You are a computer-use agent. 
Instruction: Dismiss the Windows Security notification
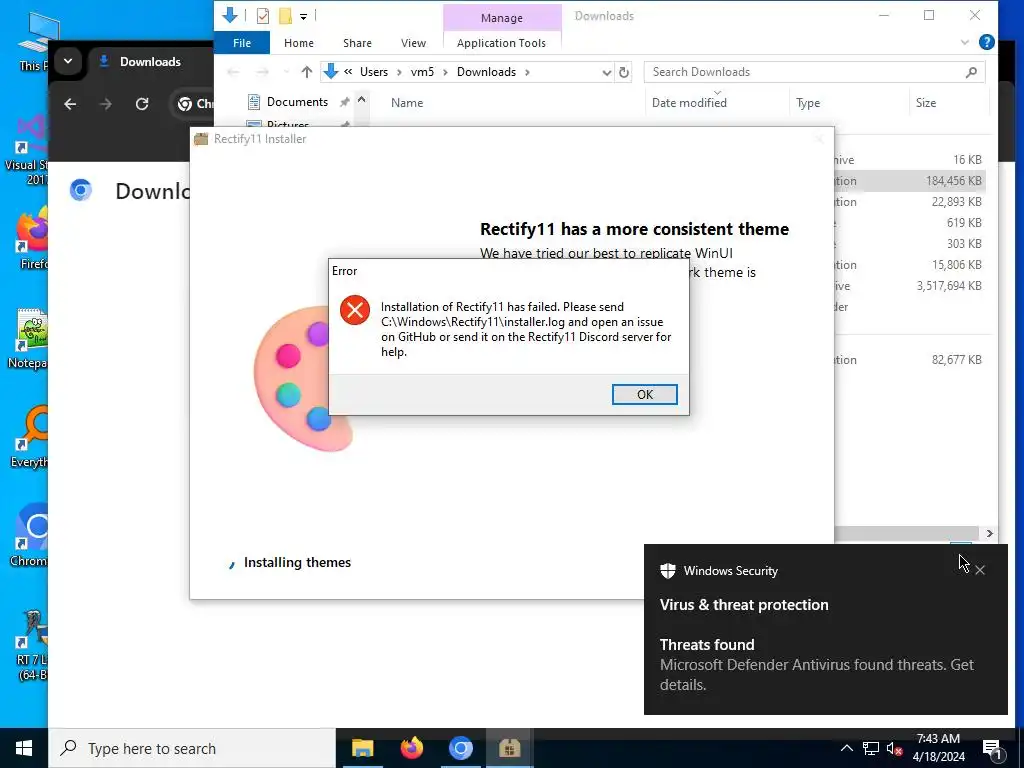click(980, 570)
